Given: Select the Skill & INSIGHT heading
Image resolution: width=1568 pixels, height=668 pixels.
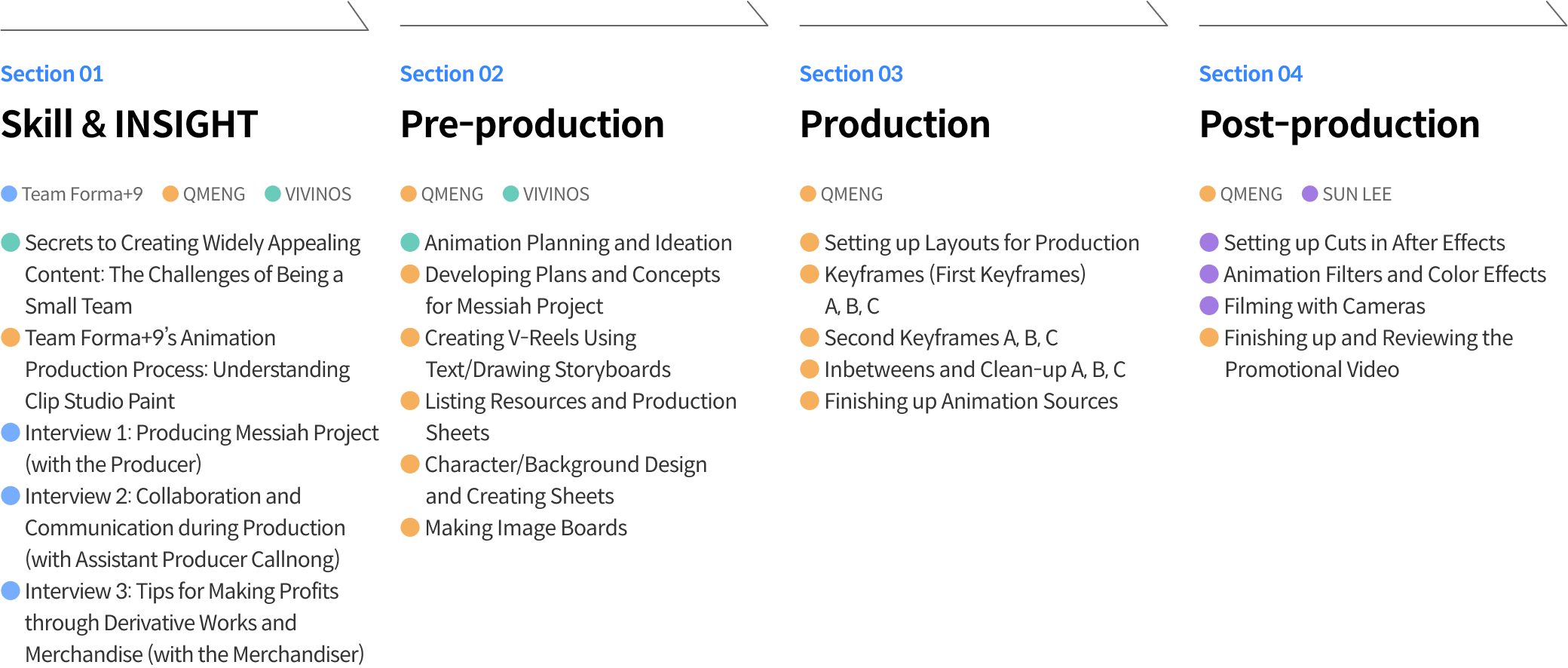Looking at the screenshot, I should pos(130,124).
